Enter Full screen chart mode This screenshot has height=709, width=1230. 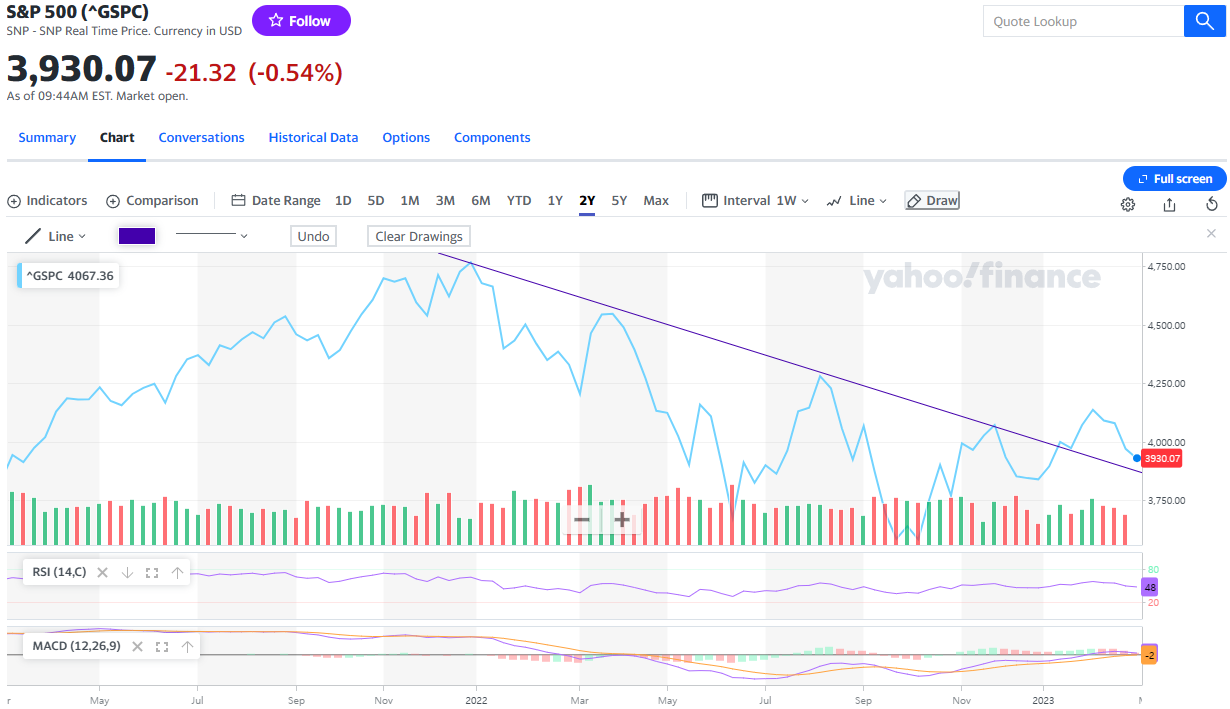pos(1174,178)
